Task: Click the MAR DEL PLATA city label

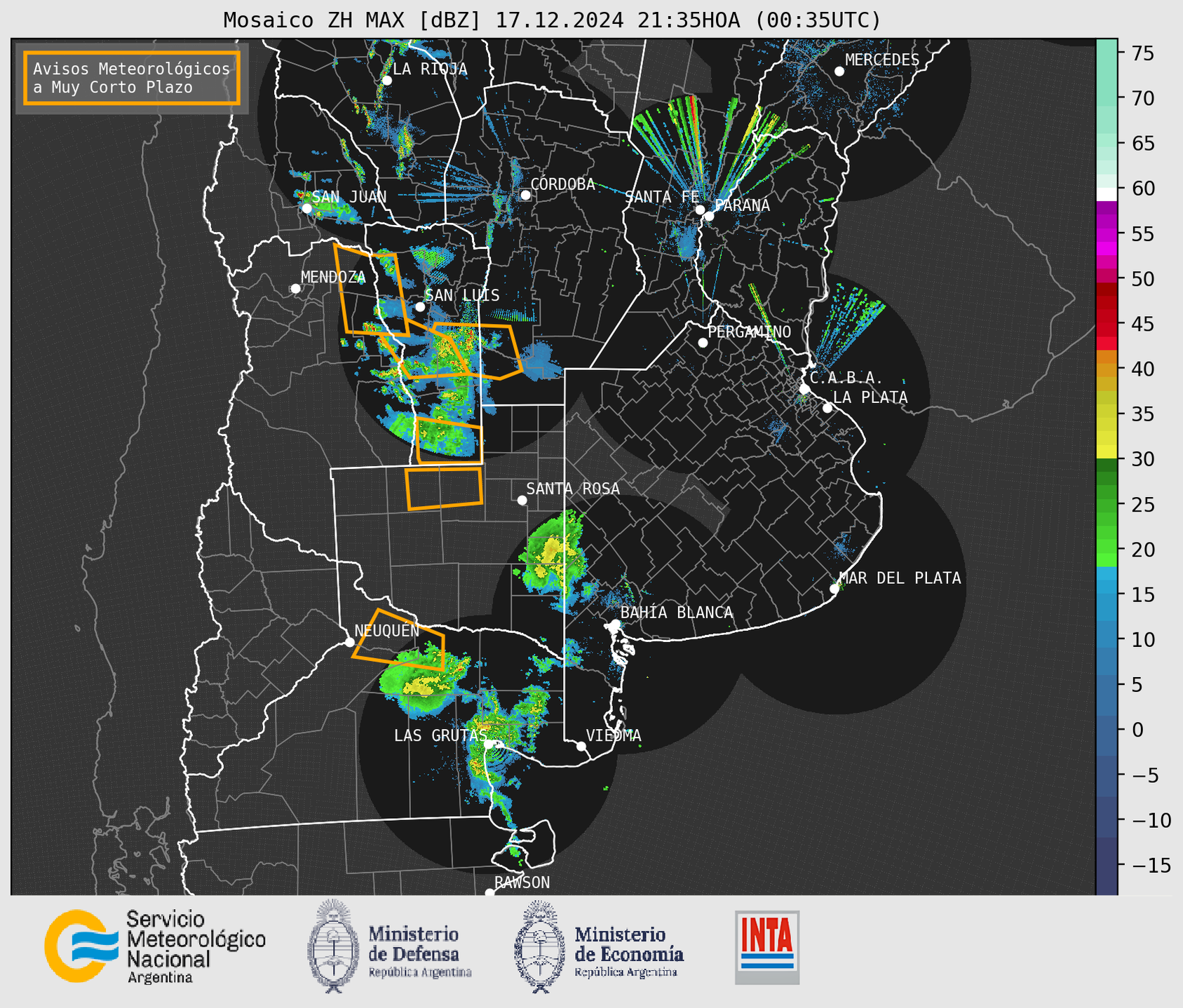Action: click(x=900, y=578)
